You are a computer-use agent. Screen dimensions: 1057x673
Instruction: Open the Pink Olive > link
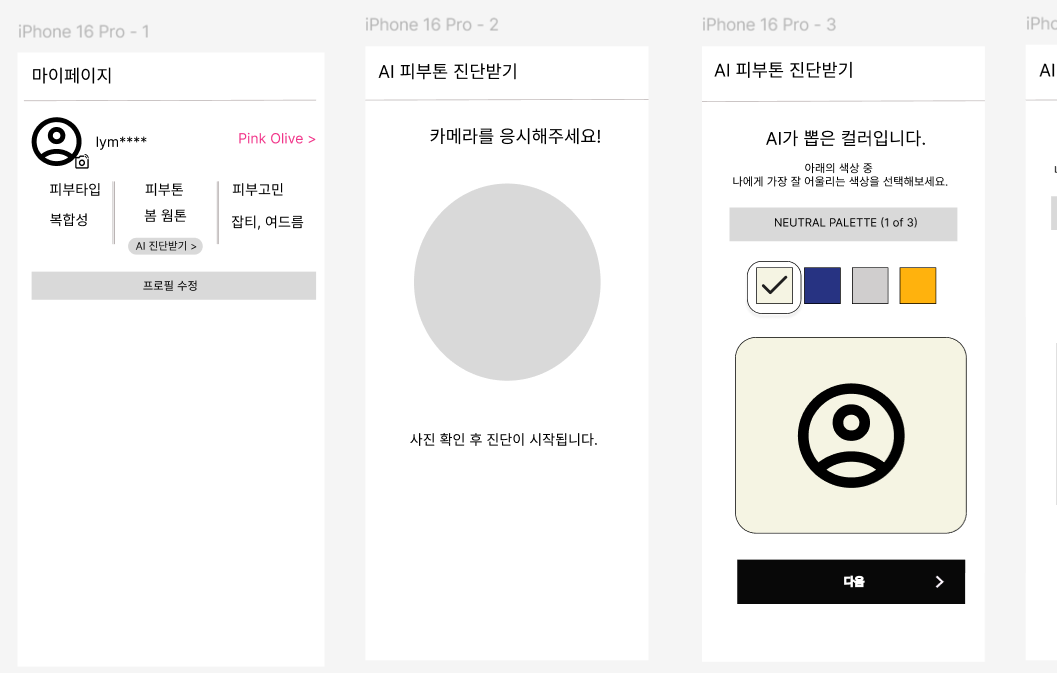pyautogui.click(x=276, y=138)
